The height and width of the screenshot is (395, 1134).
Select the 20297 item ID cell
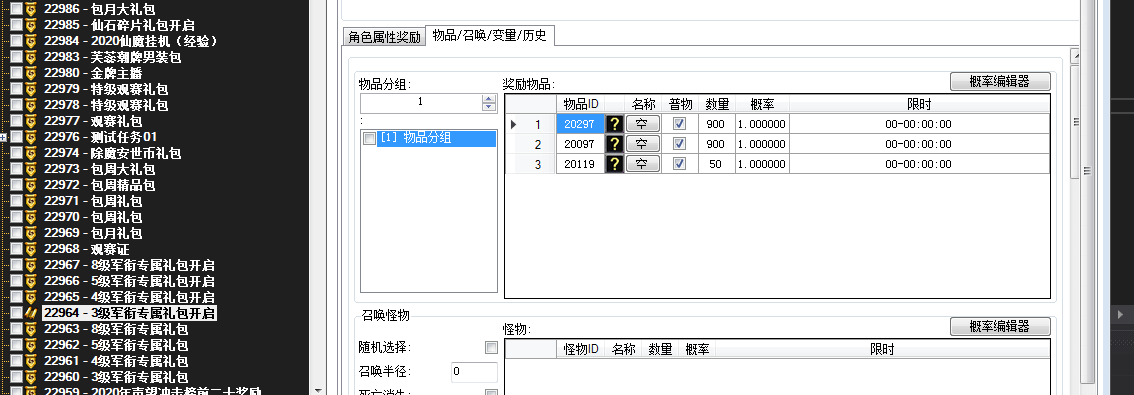click(x=580, y=124)
